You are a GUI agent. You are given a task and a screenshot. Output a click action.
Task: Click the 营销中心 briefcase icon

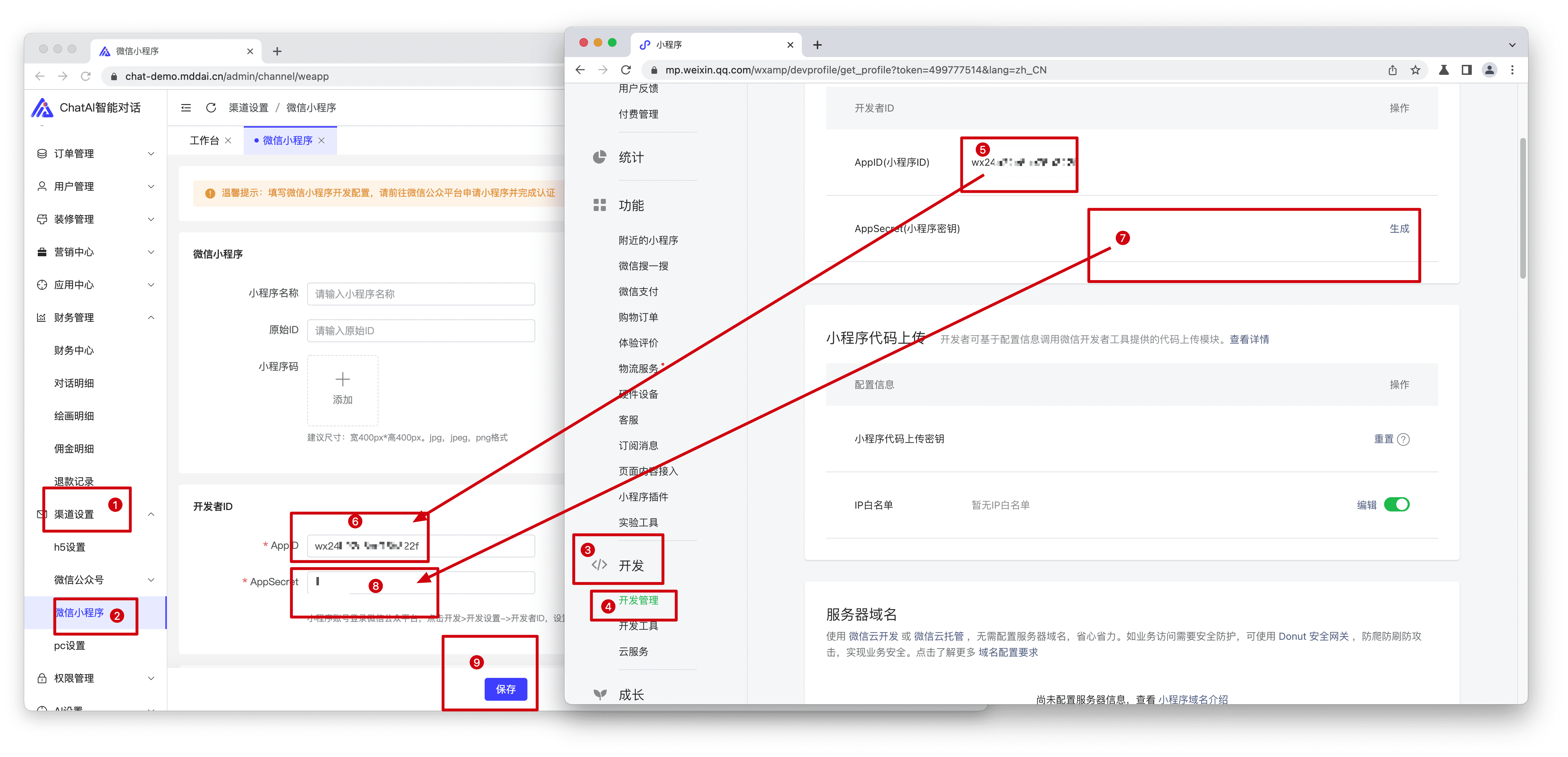tap(42, 252)
